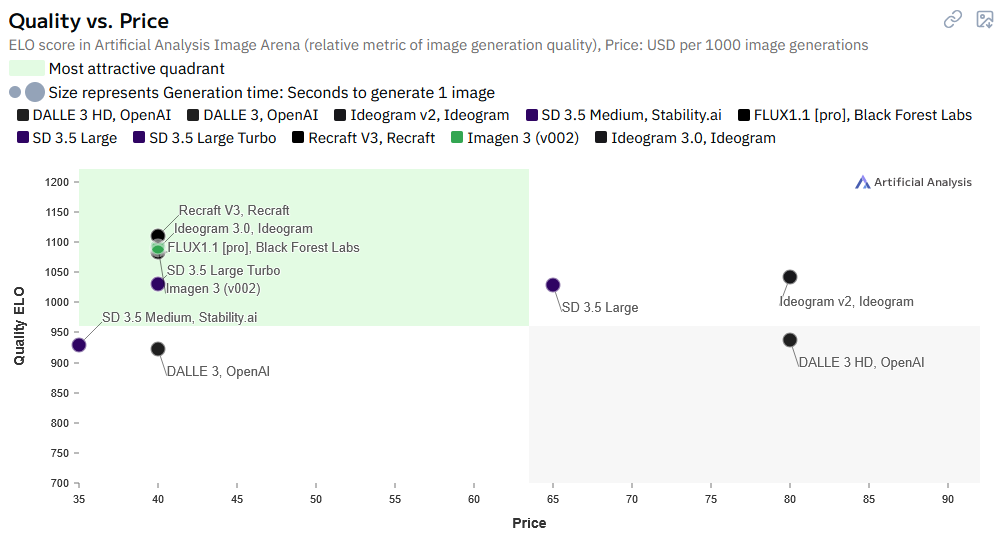
Task: Click the Most attractive quadrant green swatch
Action: [26, 69]
